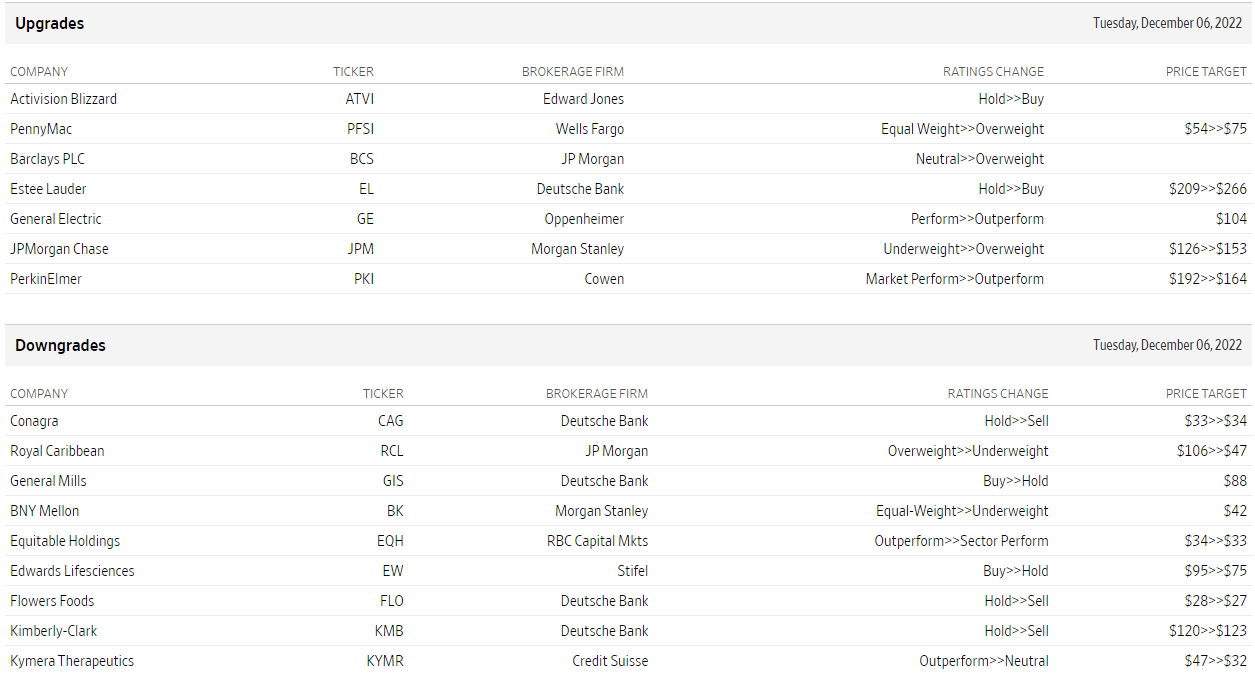Click the Underweight>>Overweight rating for JPMorgan Chase
The height and width of the screenshot is (673, 1255).
[963, 249]
